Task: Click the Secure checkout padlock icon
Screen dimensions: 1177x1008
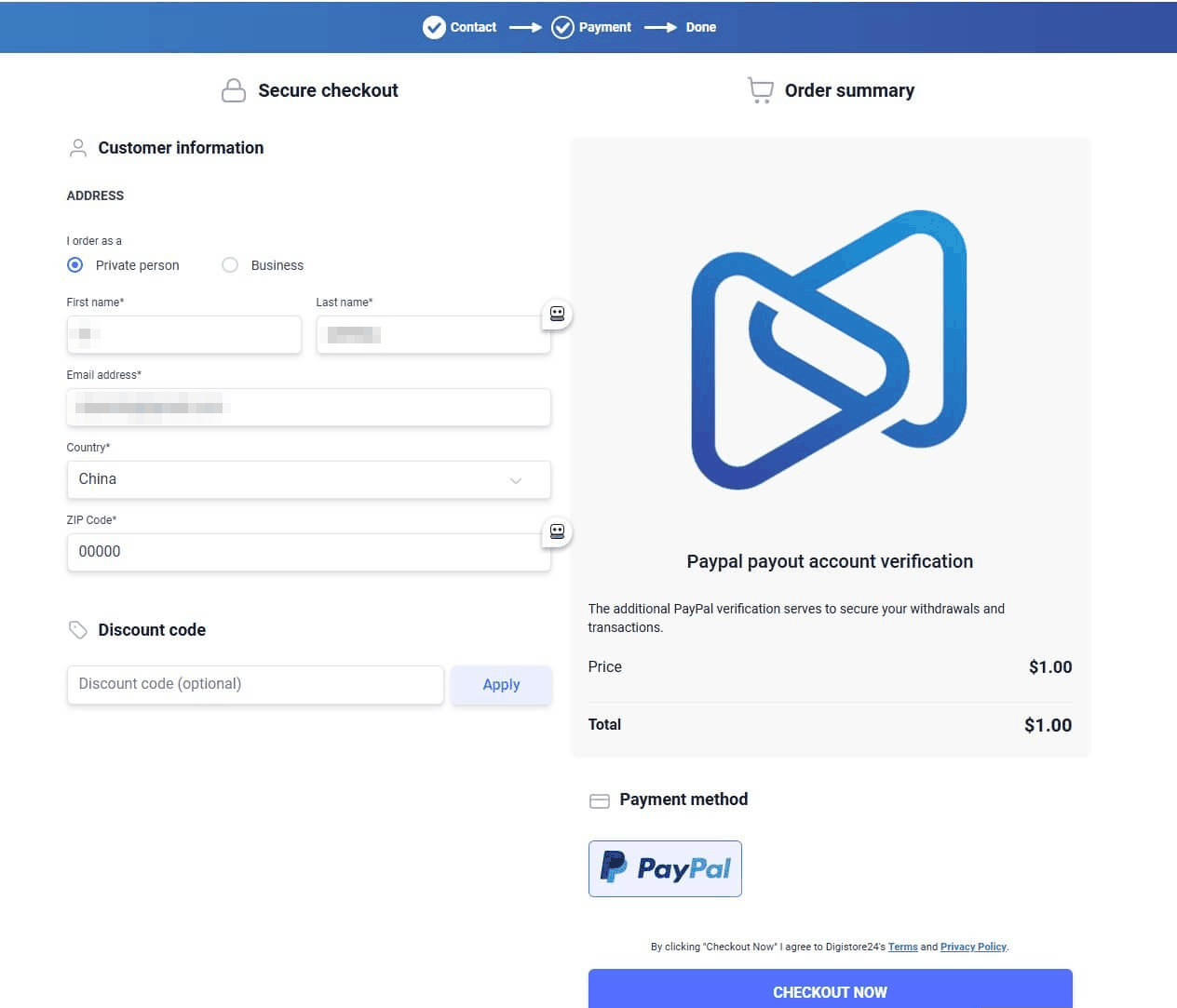Action: click(x=234, y=90)
